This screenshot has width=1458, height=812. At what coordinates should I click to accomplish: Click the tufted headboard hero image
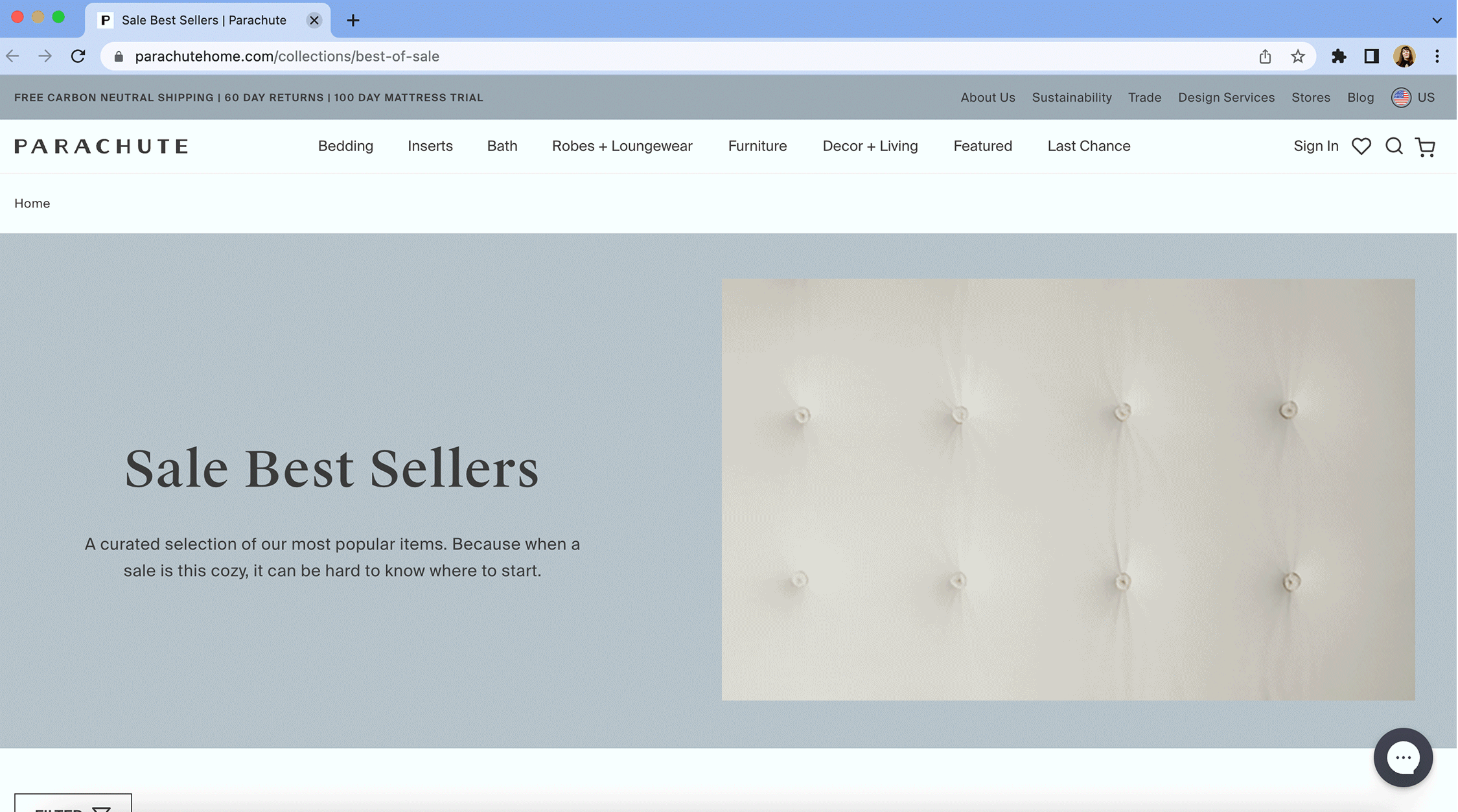click(1068, 489)
